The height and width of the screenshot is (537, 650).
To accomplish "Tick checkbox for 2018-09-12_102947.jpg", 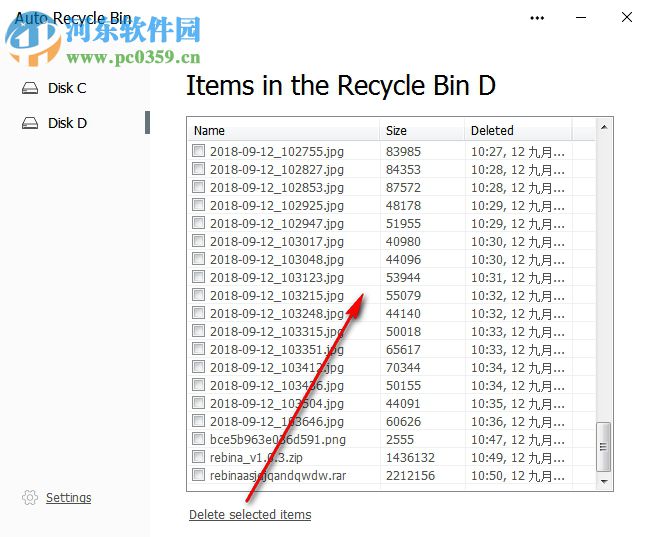I will coord(199,223).
